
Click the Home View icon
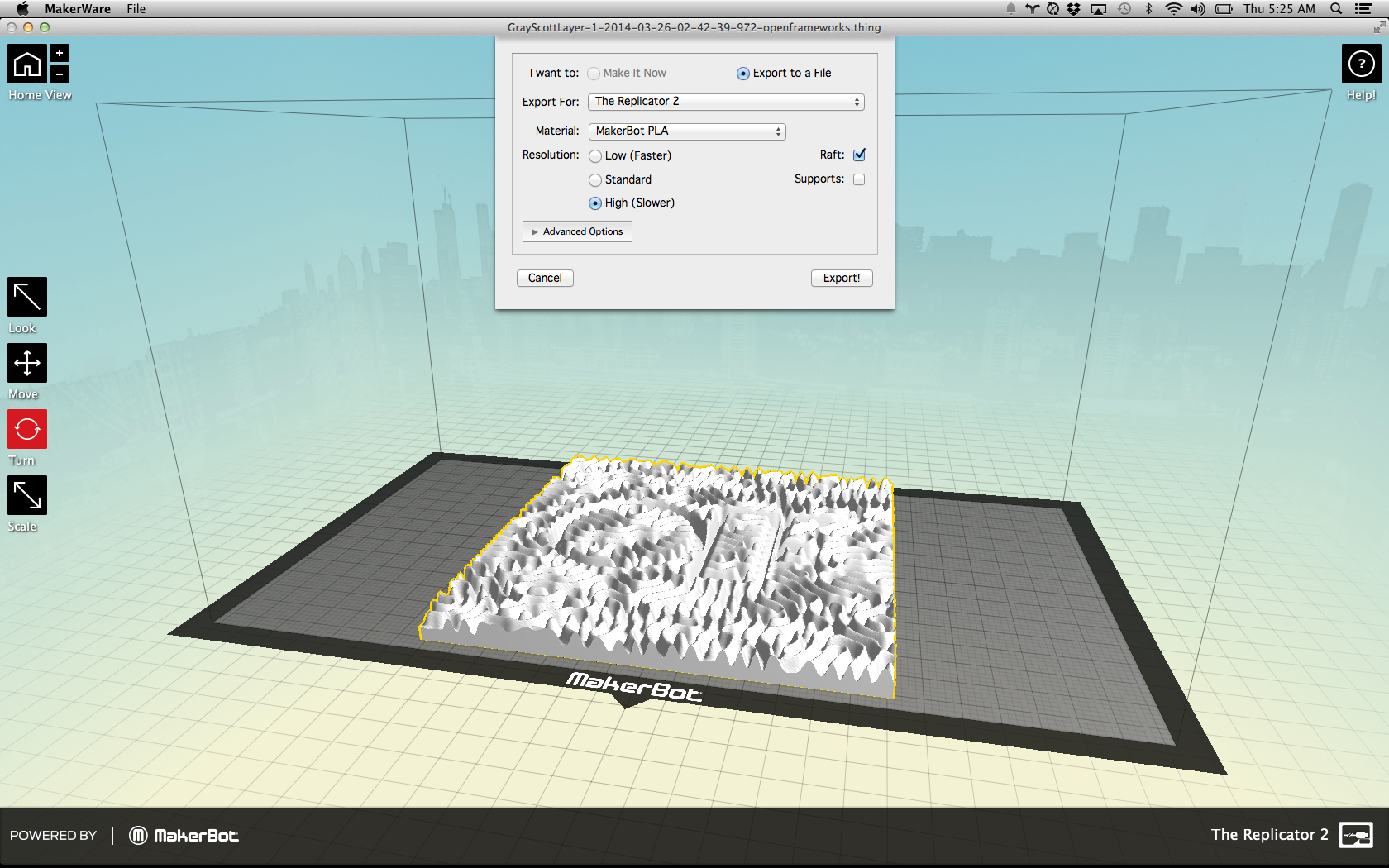[x=27, y=64]
